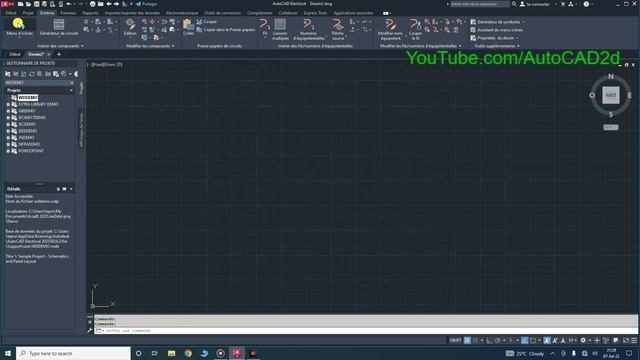The image size is (640, 360).
Task: Expand the Insérer des composants panel
Action: 60,46
